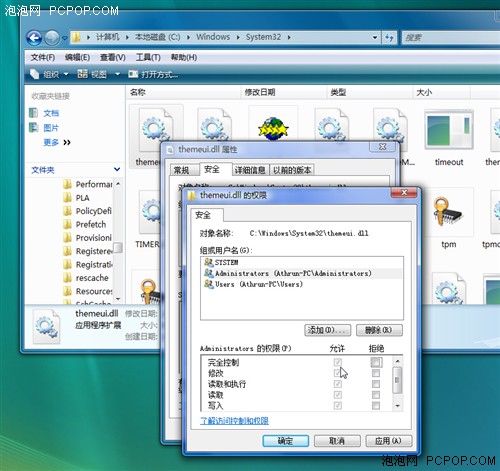Click the 确定 button
500x471 pixels.
(x=286, y=441)
